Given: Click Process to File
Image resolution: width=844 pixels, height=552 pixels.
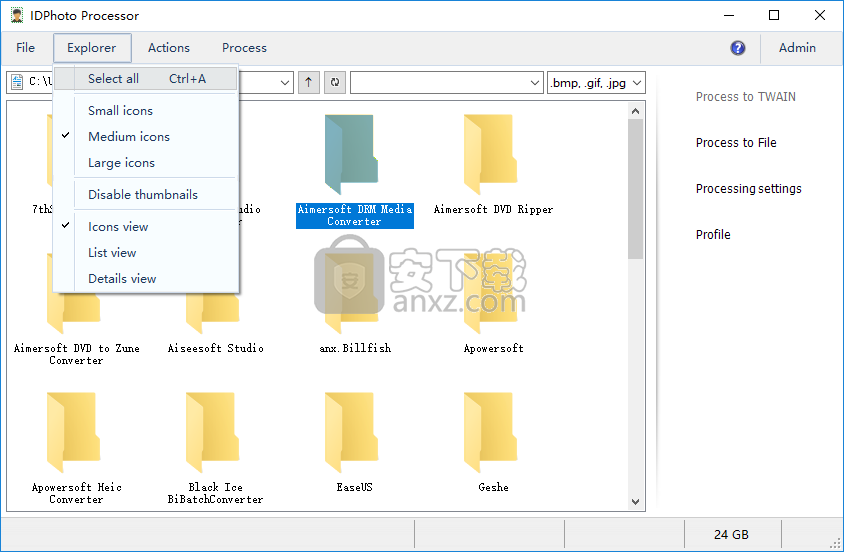Looking at the screenshot, I should click(x=736, y=143).
